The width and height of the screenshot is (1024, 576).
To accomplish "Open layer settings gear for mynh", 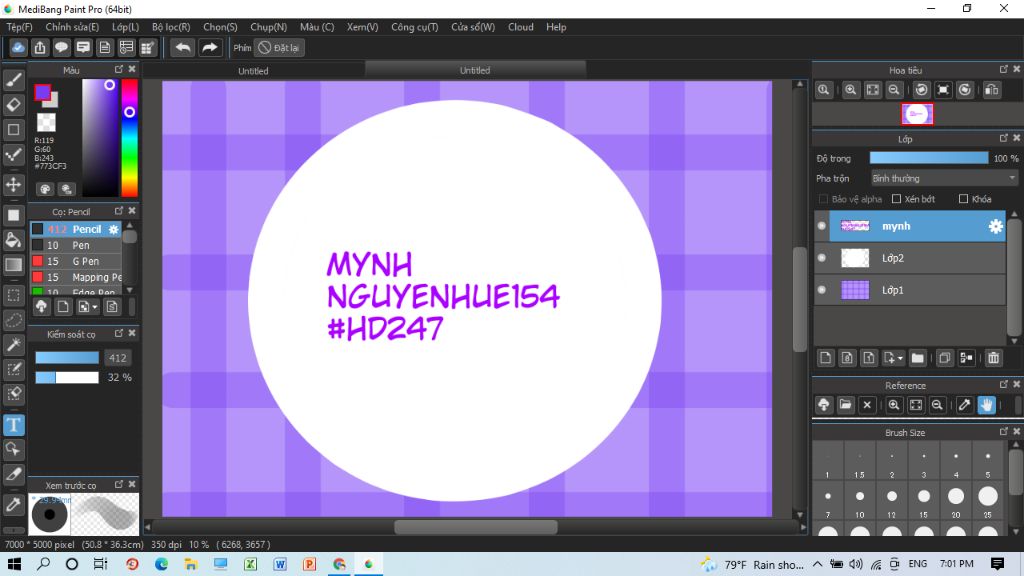I will [995, 226].
